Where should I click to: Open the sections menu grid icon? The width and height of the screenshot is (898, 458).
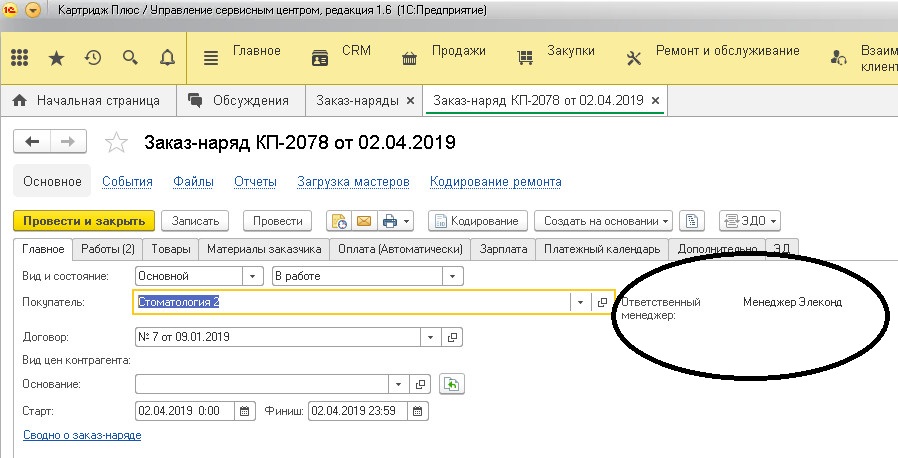click(x=19, y=59)
